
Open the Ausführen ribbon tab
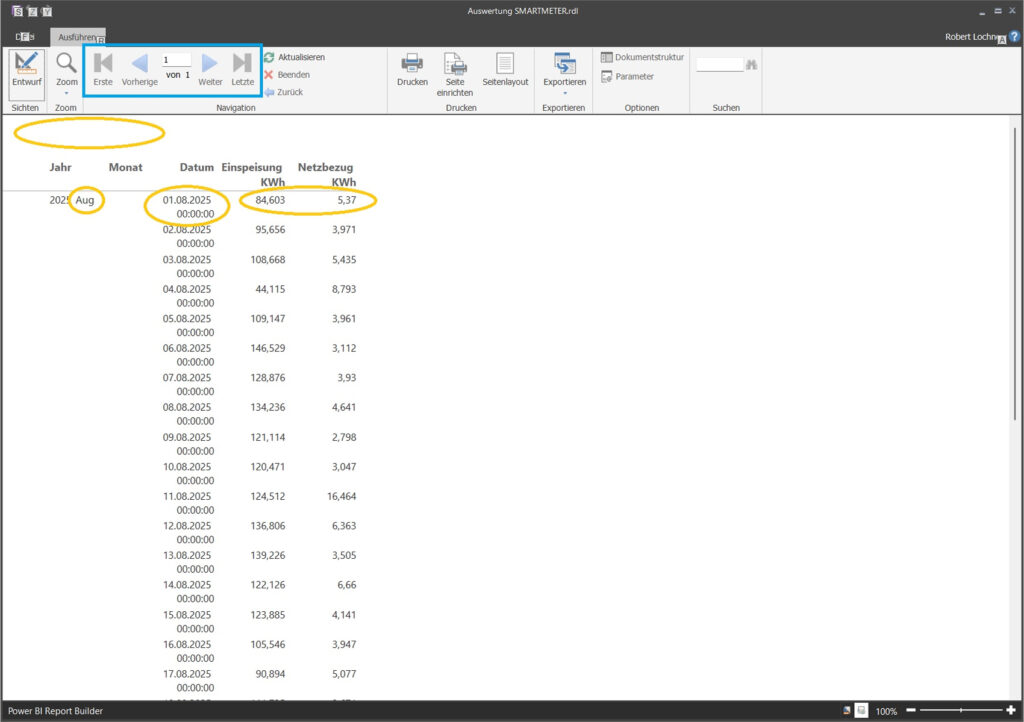coord(77,36)
